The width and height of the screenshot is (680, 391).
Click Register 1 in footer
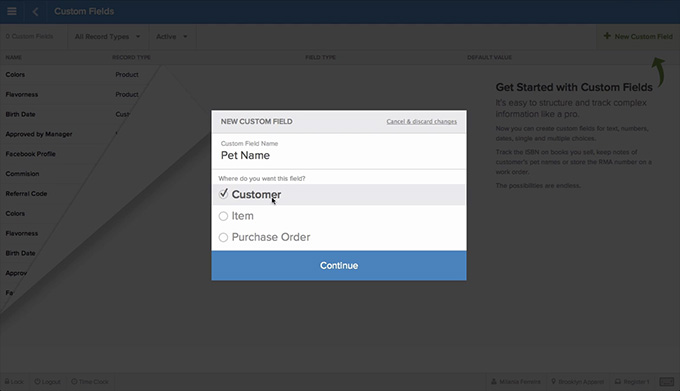[x=632, y=381]
